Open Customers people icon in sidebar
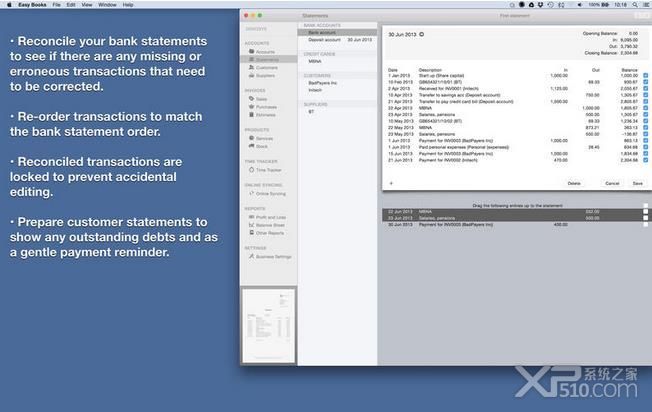Image resolution: width=652 pixels, height=412 pixels. [251, 67]
